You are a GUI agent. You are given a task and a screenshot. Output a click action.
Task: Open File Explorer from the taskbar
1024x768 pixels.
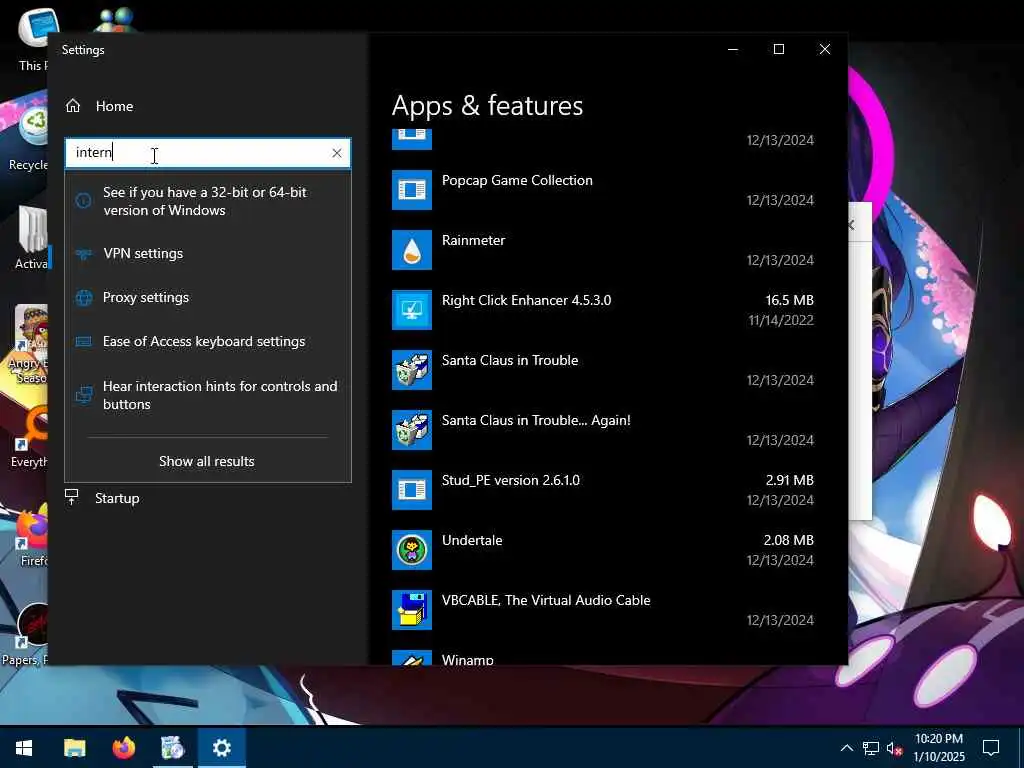(x=74, y=748)
